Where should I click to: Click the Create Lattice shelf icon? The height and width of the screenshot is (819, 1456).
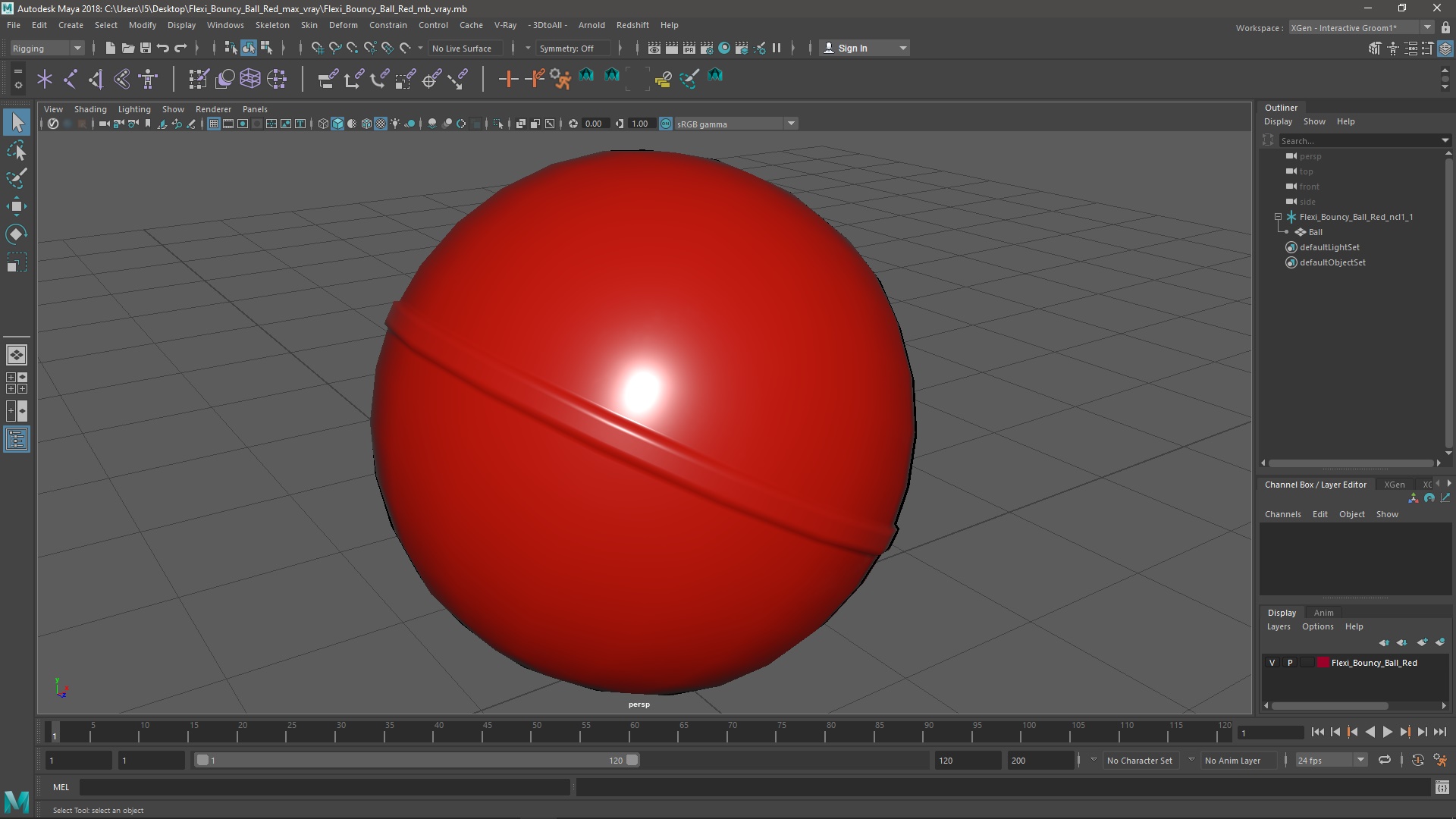(250, 78)
